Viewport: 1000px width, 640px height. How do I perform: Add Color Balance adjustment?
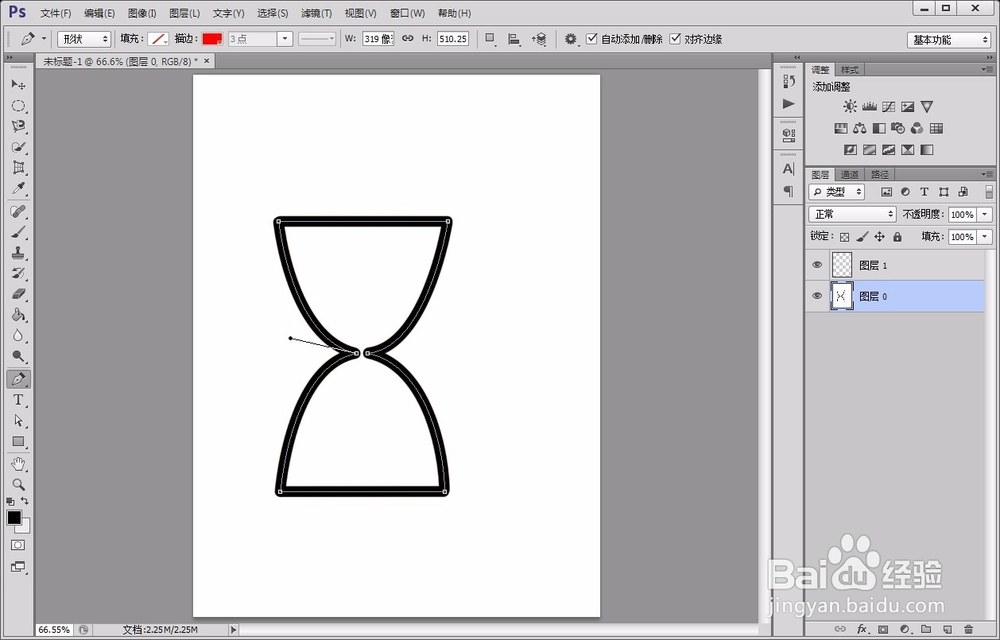(860, 128)
